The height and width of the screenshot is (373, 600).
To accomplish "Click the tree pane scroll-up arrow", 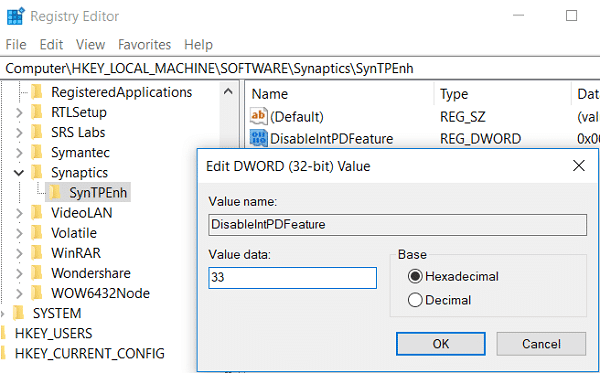I will [x=228, y=91].
